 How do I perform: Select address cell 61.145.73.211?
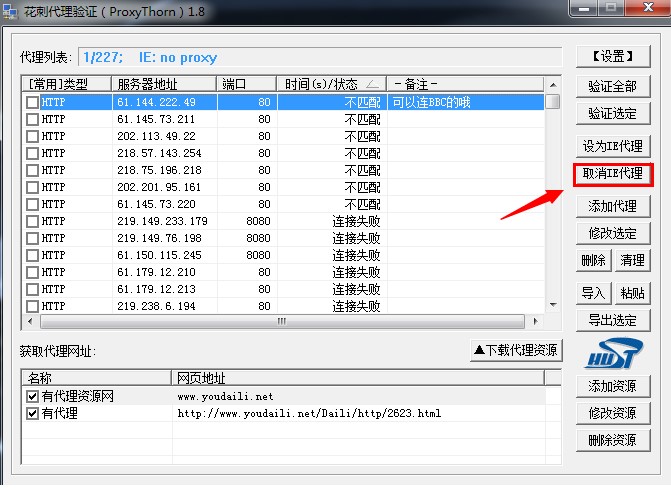[x=165, y=119]
